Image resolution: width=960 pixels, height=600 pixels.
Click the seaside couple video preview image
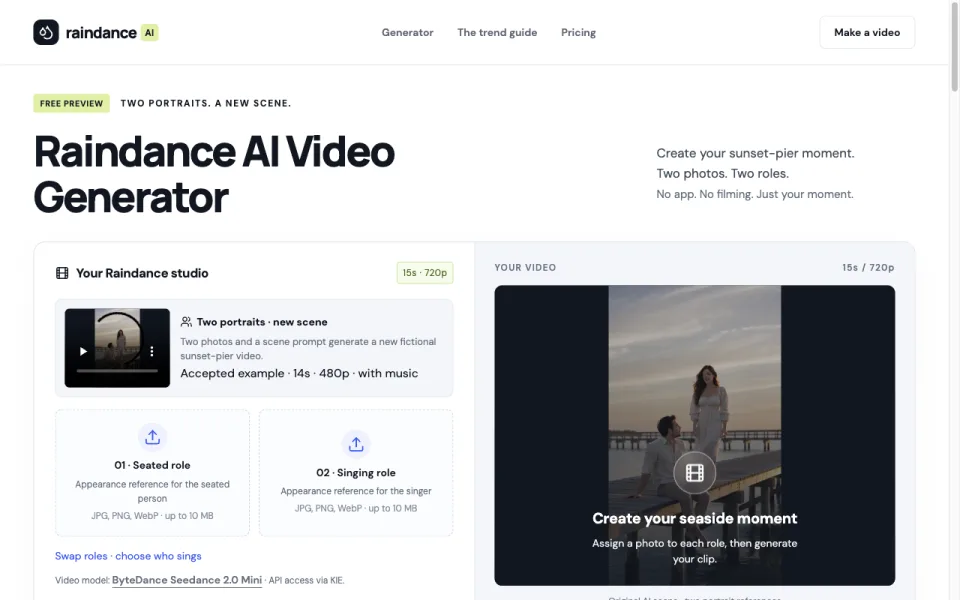[x=694, y=435]
